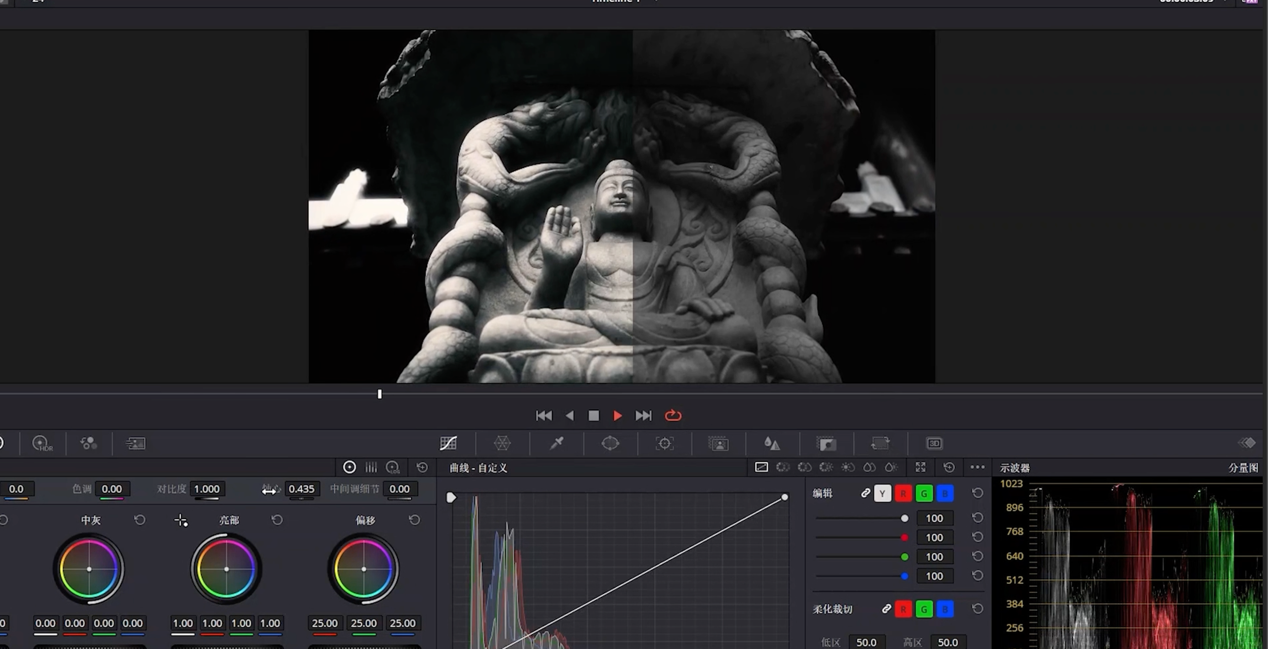Screen dimensions: 1268x649
Task: Enable the green curve channel in 编辑
Action: point(924,493)
